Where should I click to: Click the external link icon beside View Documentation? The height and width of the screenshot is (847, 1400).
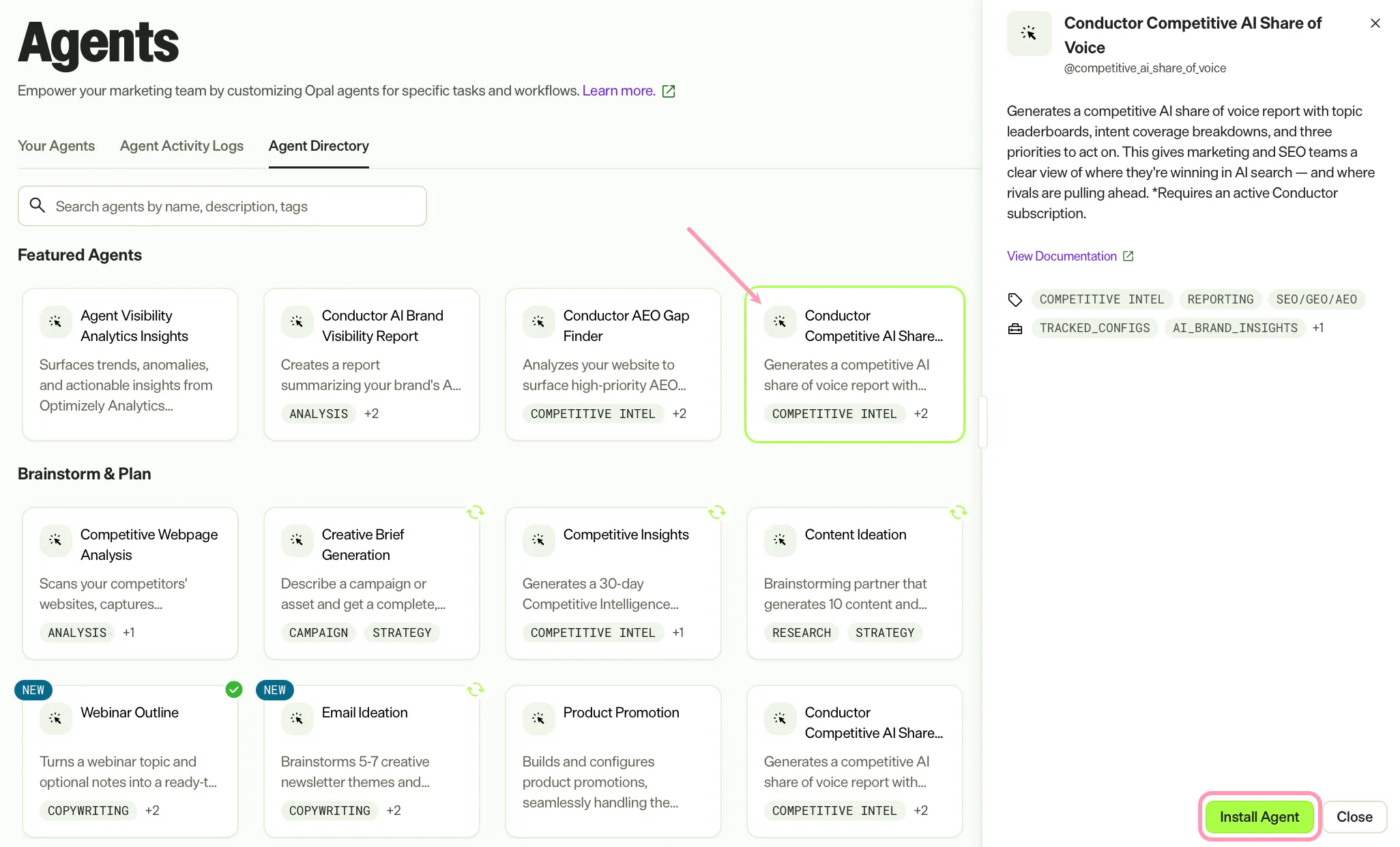coord(1128,256)
